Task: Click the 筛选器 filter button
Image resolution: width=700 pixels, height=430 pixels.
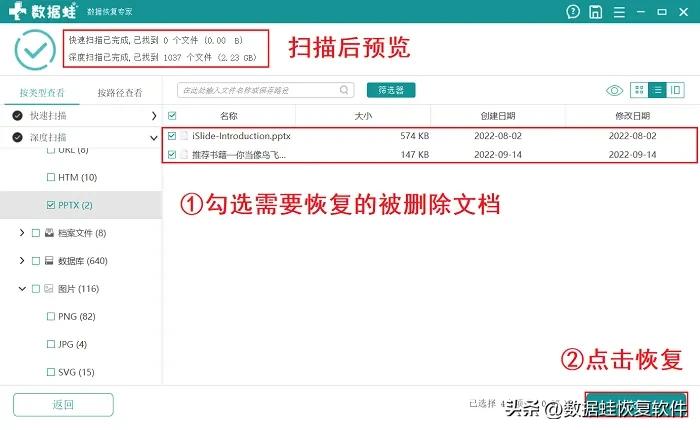Action: [391, 90]
